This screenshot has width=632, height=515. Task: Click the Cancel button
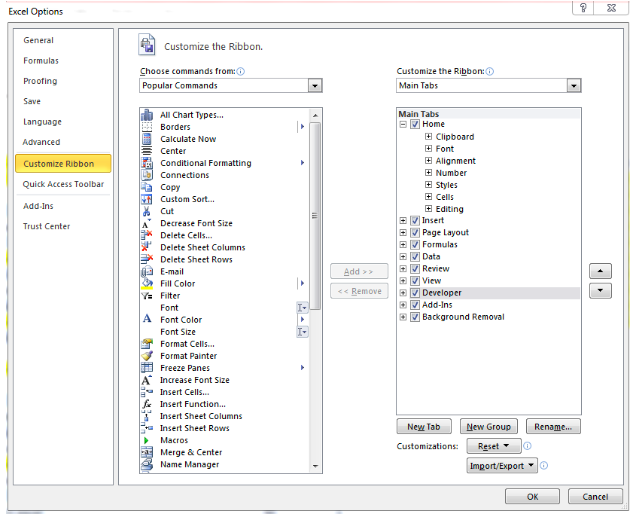[x=595, y=496]
